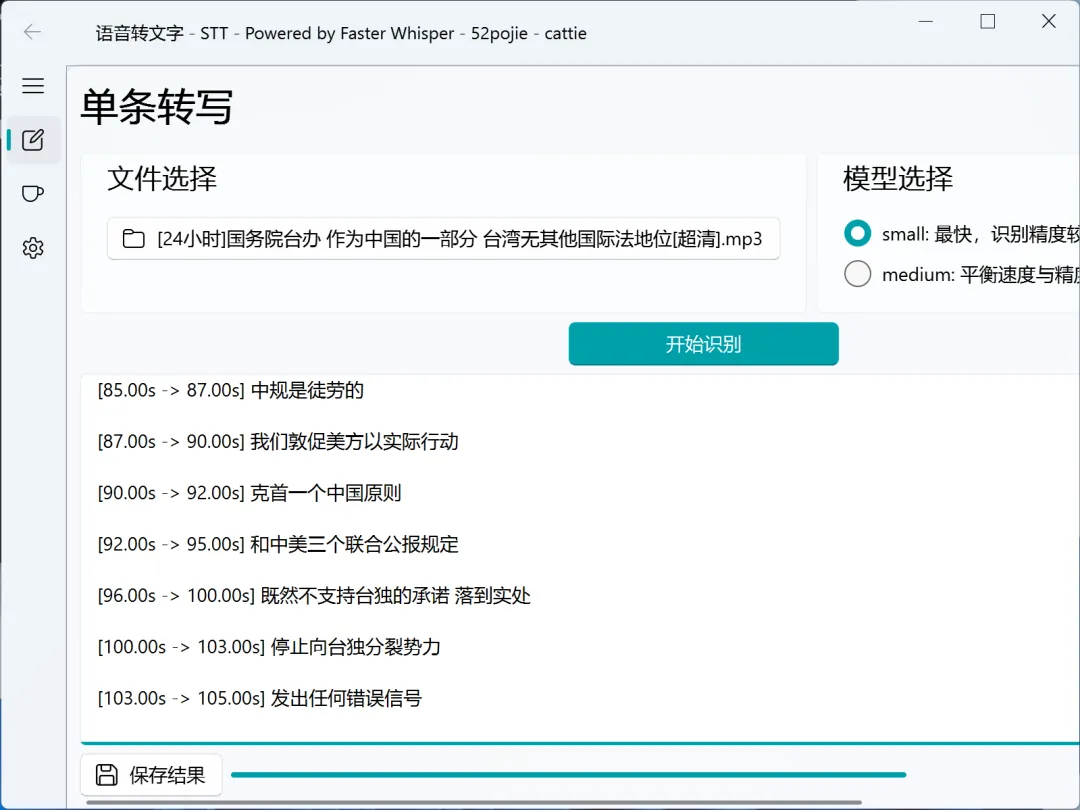Viewport: 1080px width, 810px height.
Task: Click the progress bar at the bottom
Action: [570, 774]
